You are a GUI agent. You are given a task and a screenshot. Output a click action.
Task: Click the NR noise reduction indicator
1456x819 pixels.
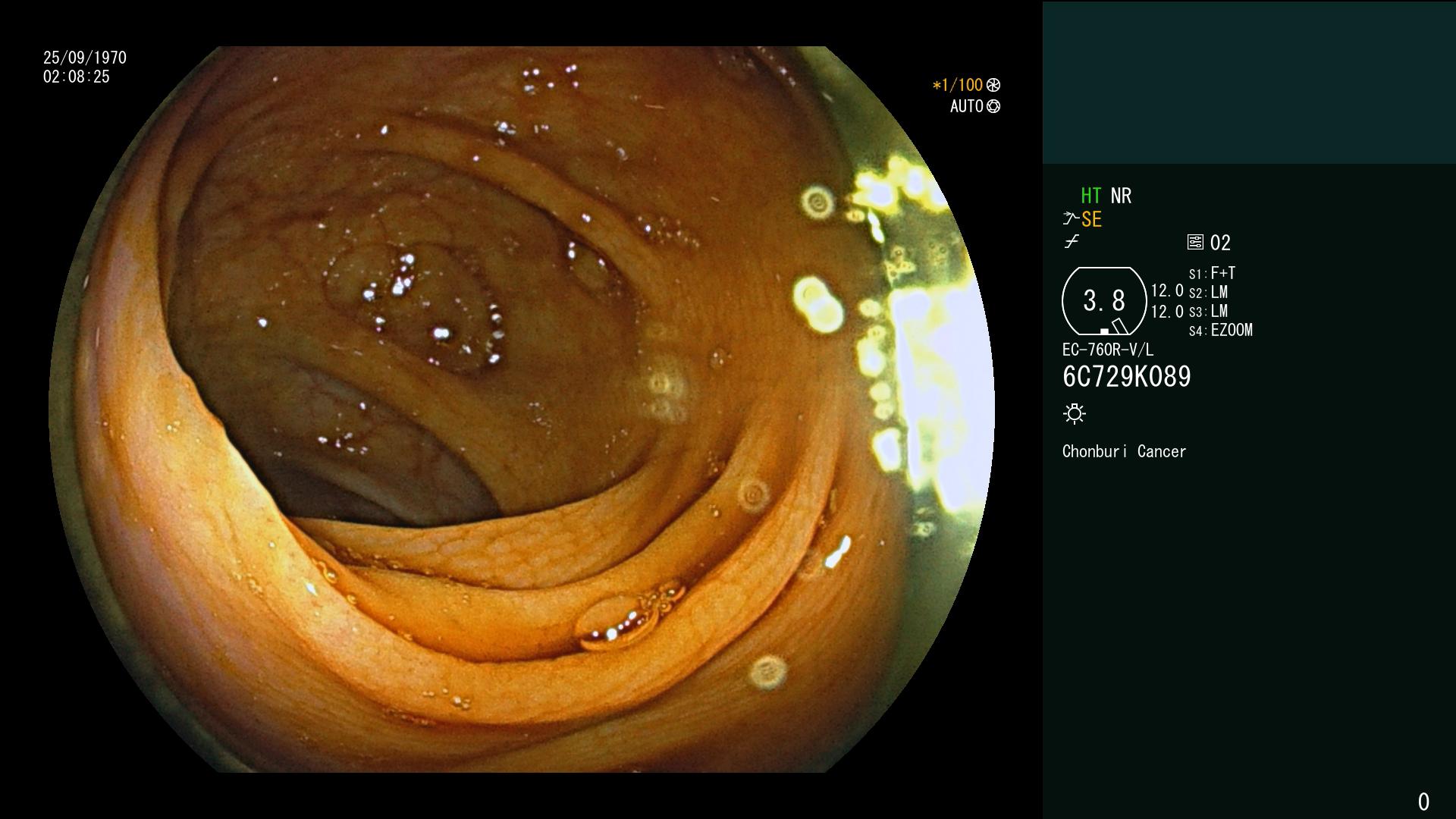point(1121,196)
